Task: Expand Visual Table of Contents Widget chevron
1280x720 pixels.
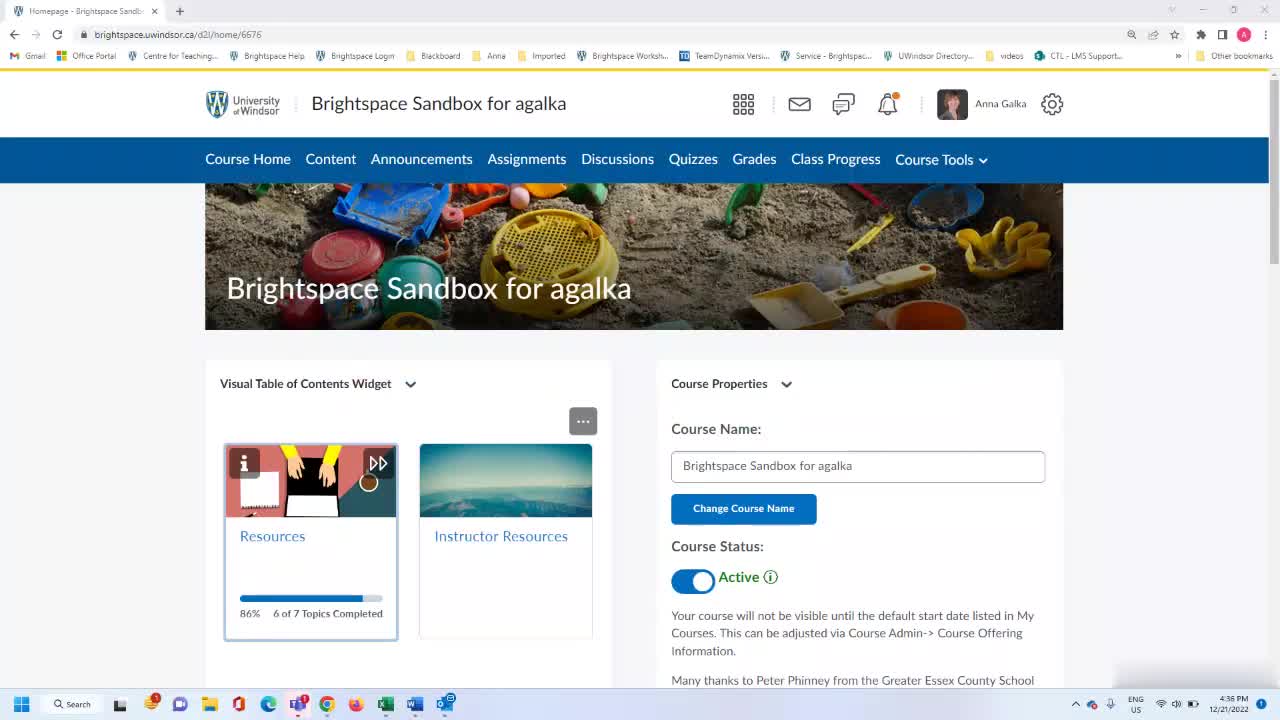Action: pos(410,384)
